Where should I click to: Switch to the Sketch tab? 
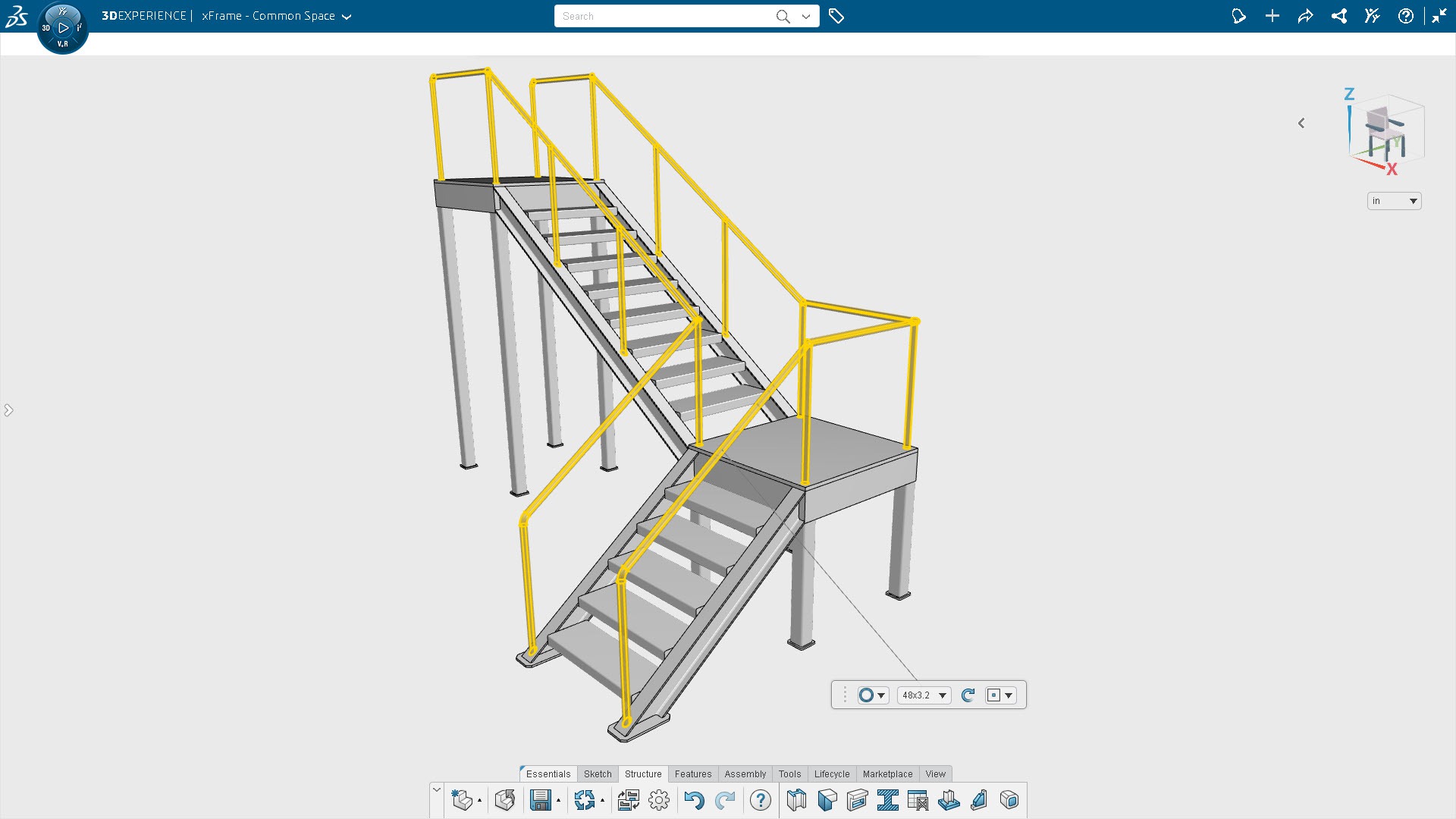598,773
